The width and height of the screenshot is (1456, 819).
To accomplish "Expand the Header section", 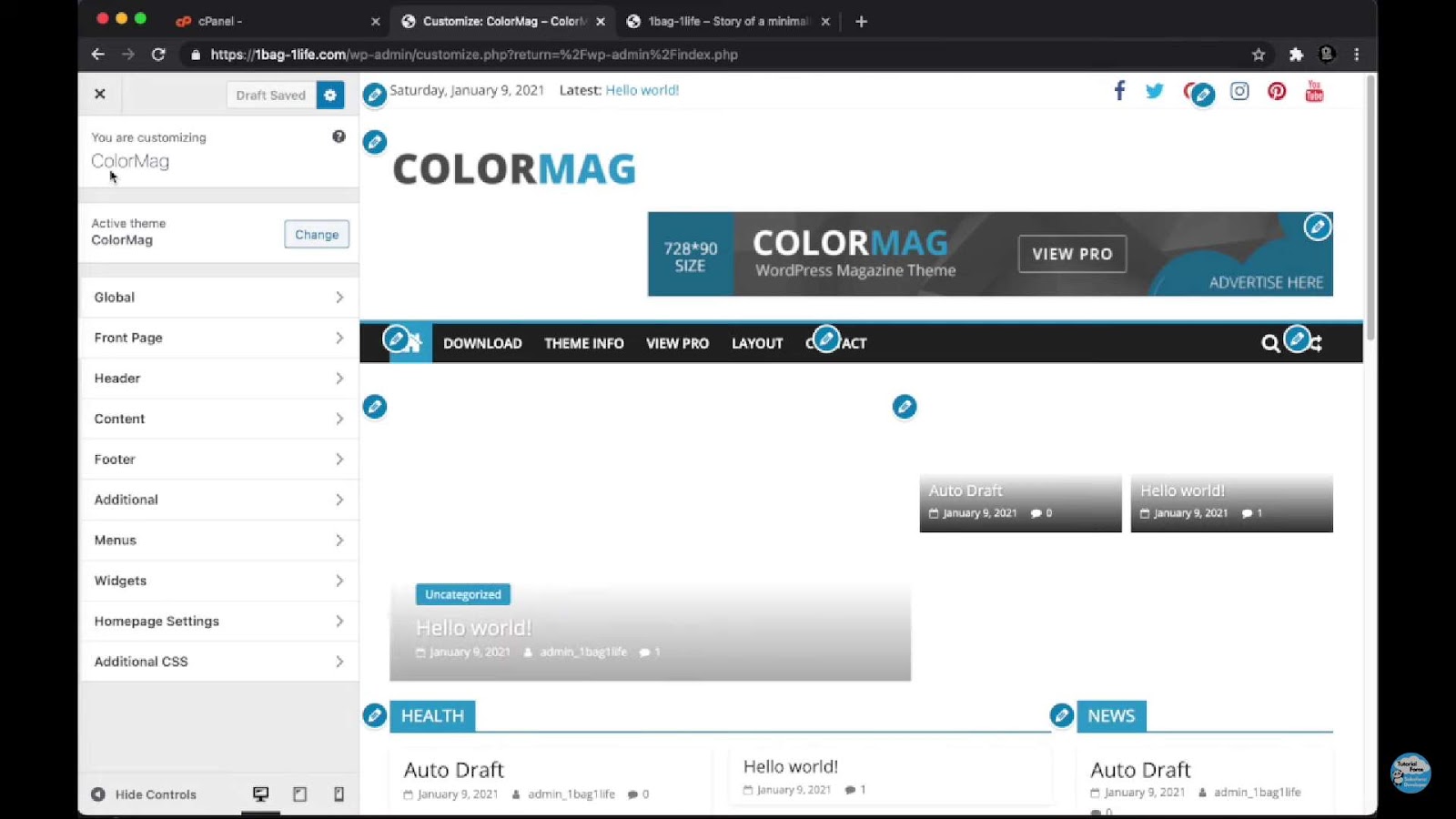I will [219, 379].
